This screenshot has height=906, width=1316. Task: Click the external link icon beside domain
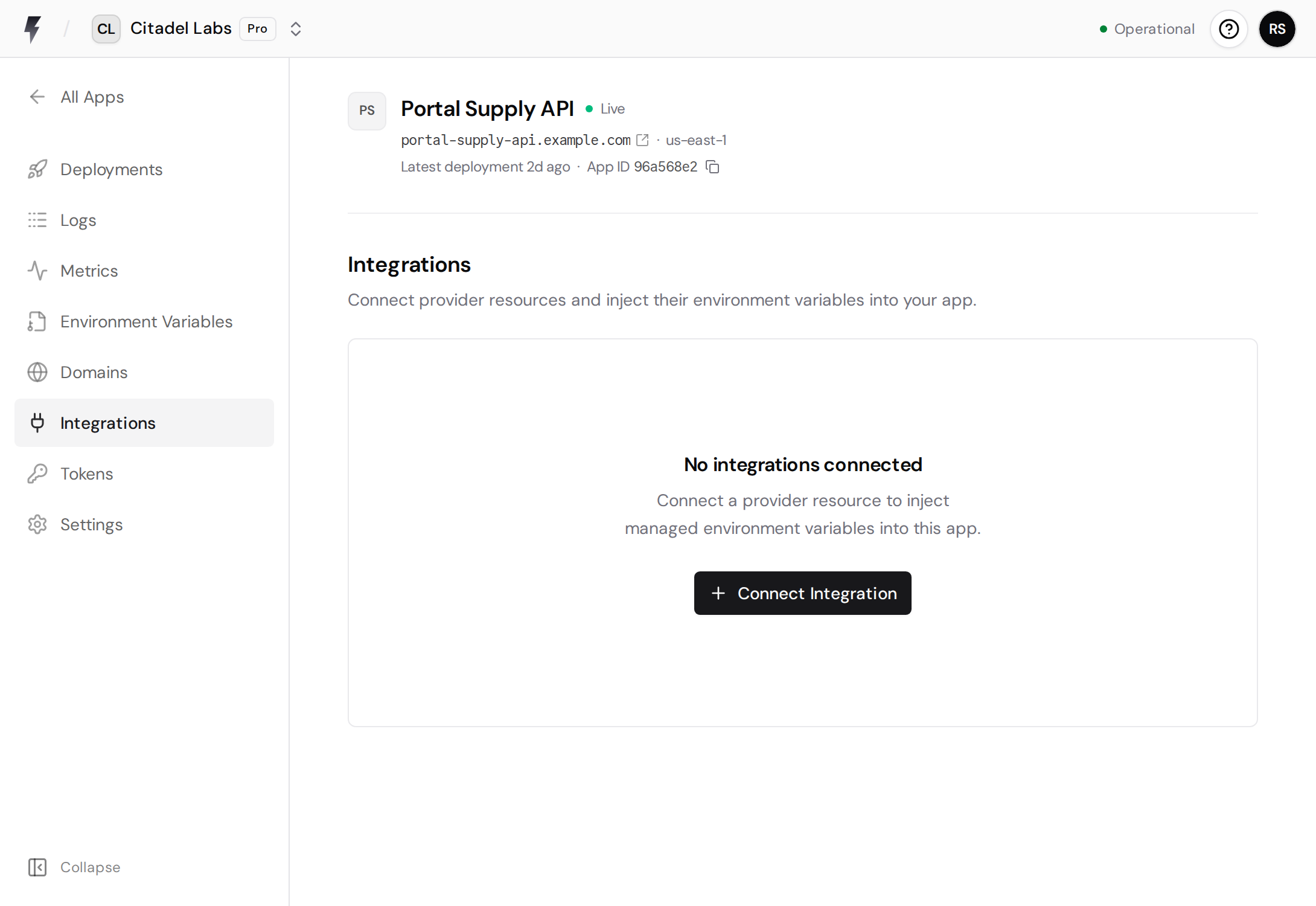(643, 140)
